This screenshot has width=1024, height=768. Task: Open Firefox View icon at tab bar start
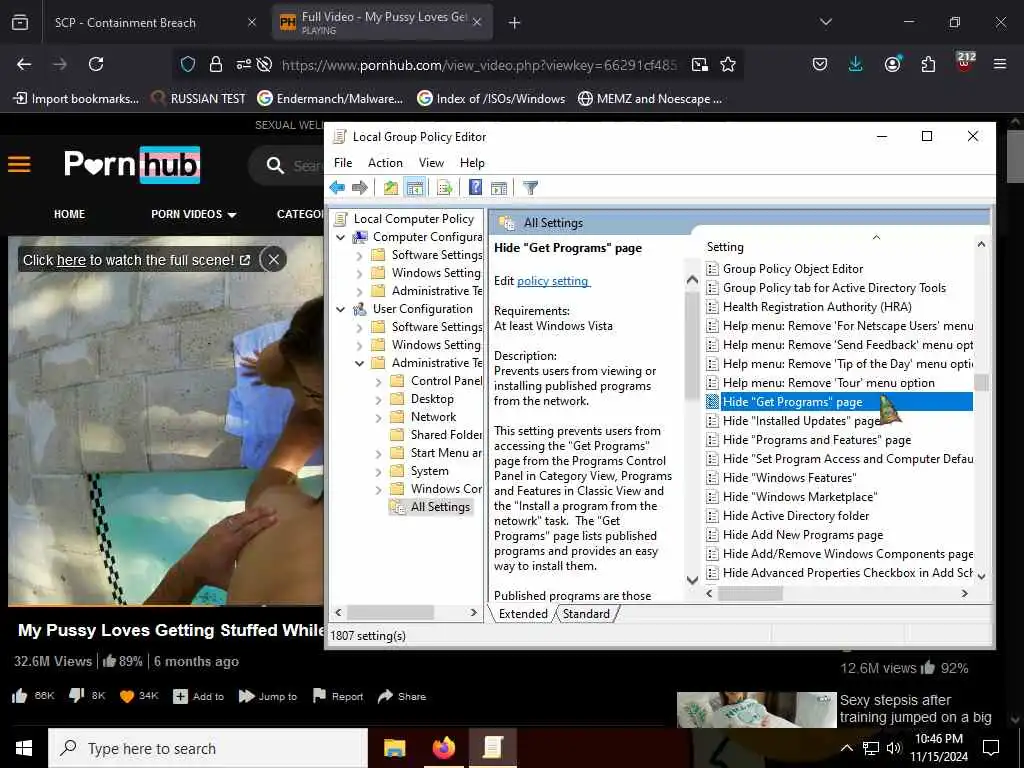20,23
